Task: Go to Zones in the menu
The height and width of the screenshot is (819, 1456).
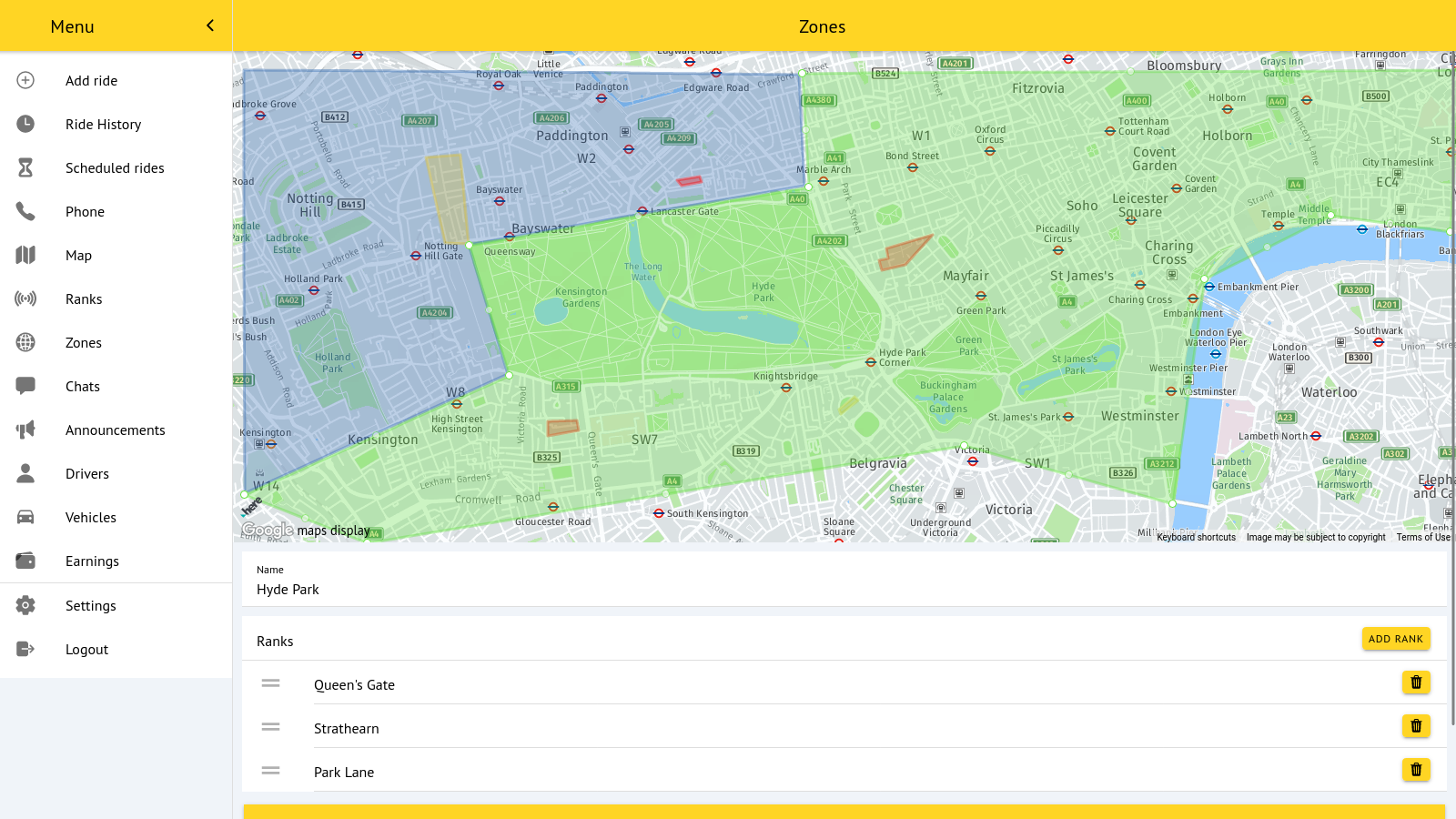Action: [x=84, y=343]
